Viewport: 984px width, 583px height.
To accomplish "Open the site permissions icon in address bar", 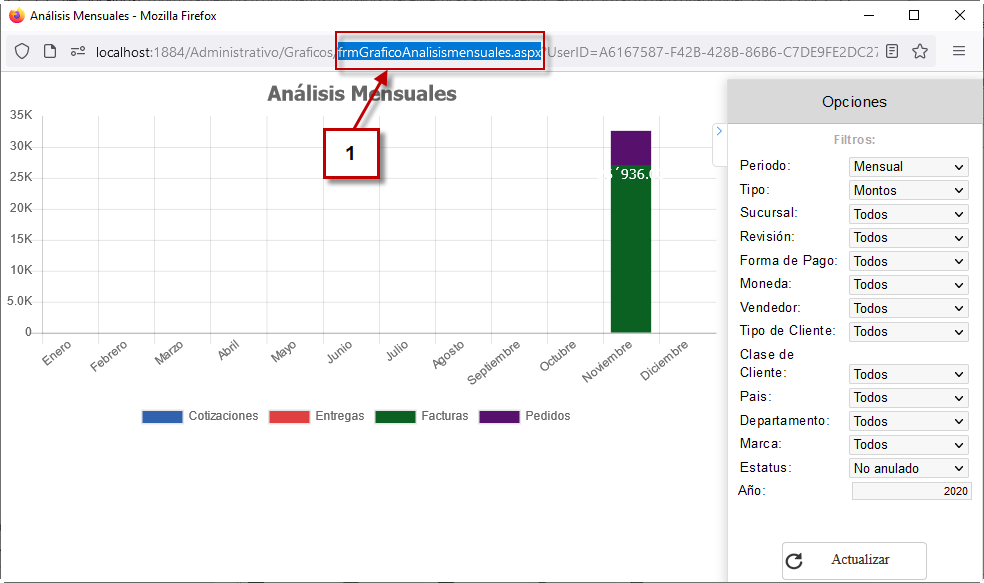I will [78, 51].
